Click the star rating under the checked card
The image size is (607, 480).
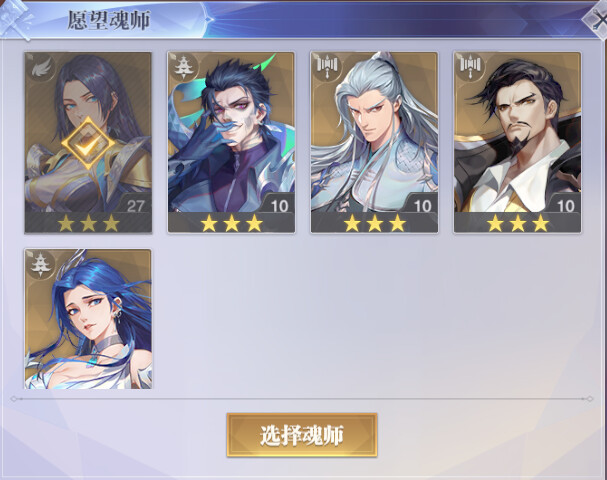(88, 223)
